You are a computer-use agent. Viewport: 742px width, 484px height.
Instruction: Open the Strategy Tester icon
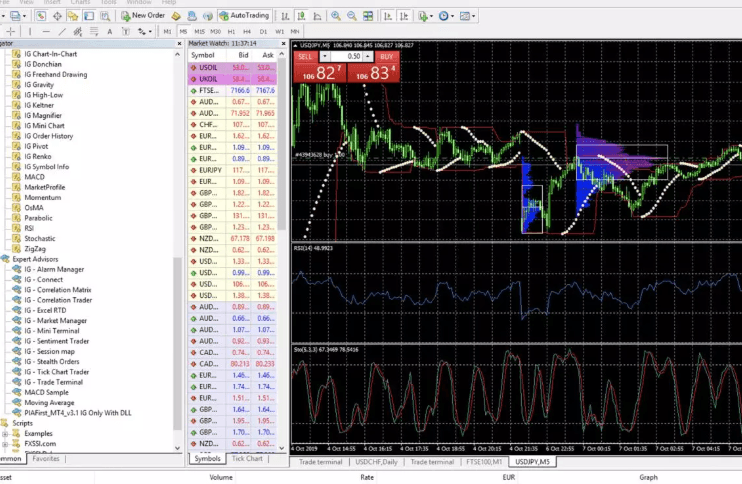(x=105, y=16)
